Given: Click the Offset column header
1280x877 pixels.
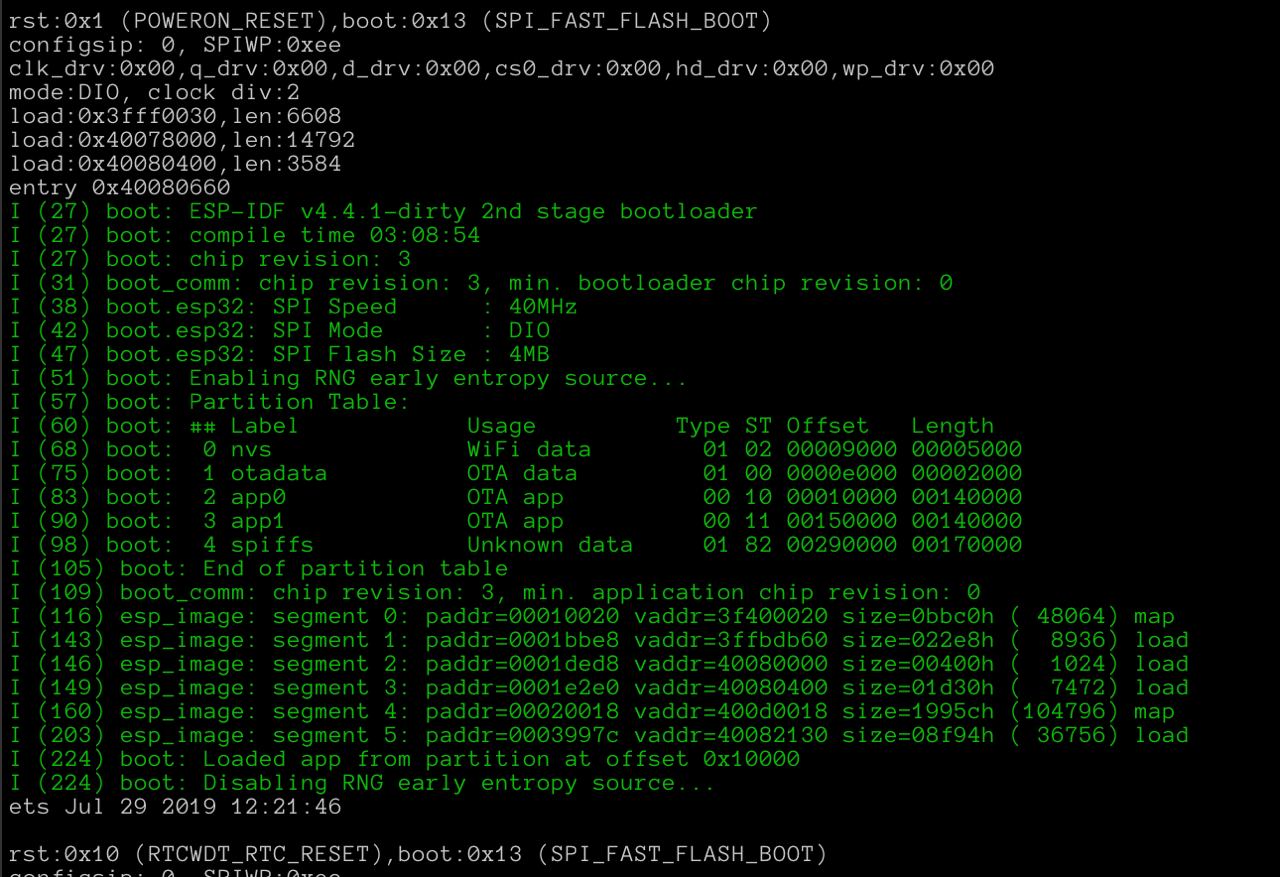Looking at the screenshot, I should click(828, 426).
